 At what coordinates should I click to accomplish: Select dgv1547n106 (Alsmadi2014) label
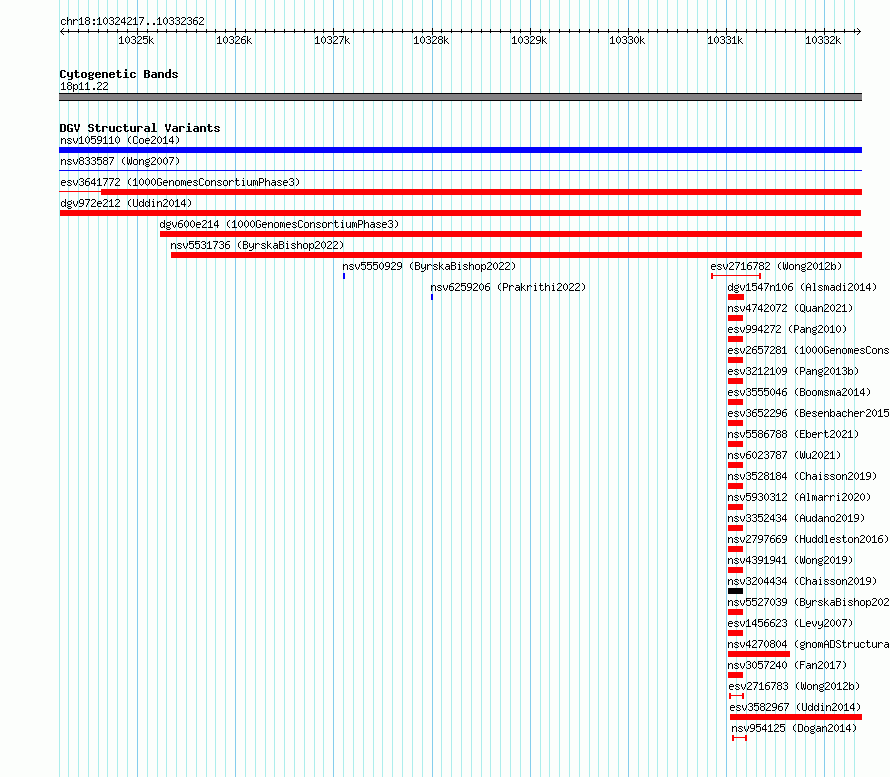(802, 287)
